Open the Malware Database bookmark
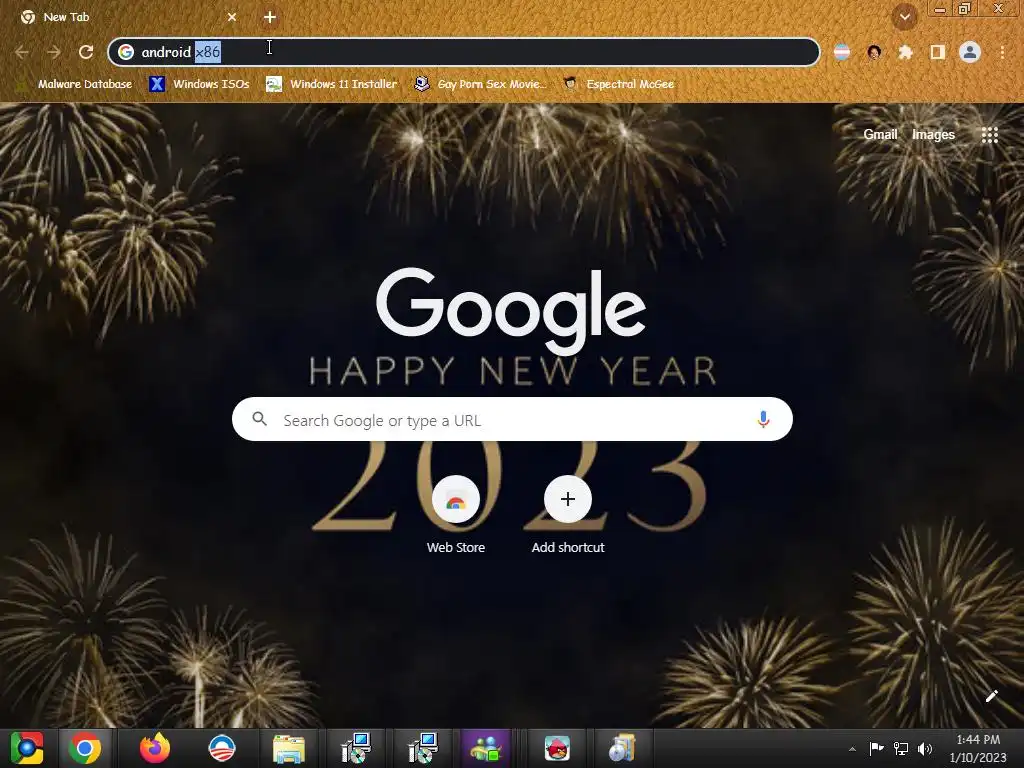Image resolution: width=1024 pixels, height=768 pixels. pos(75,84)
